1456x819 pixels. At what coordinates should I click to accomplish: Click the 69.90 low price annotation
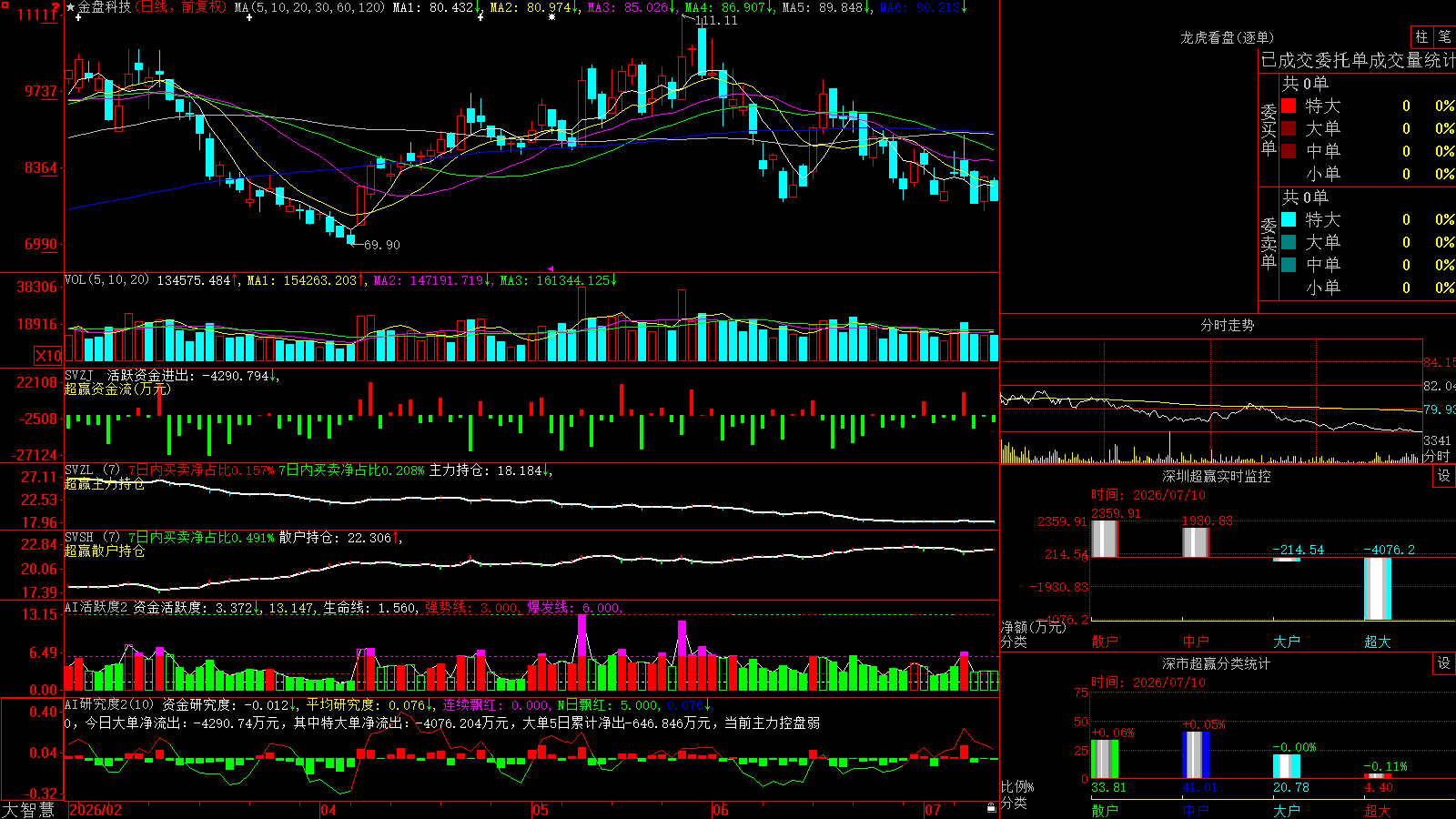click(x=381, y=245)
